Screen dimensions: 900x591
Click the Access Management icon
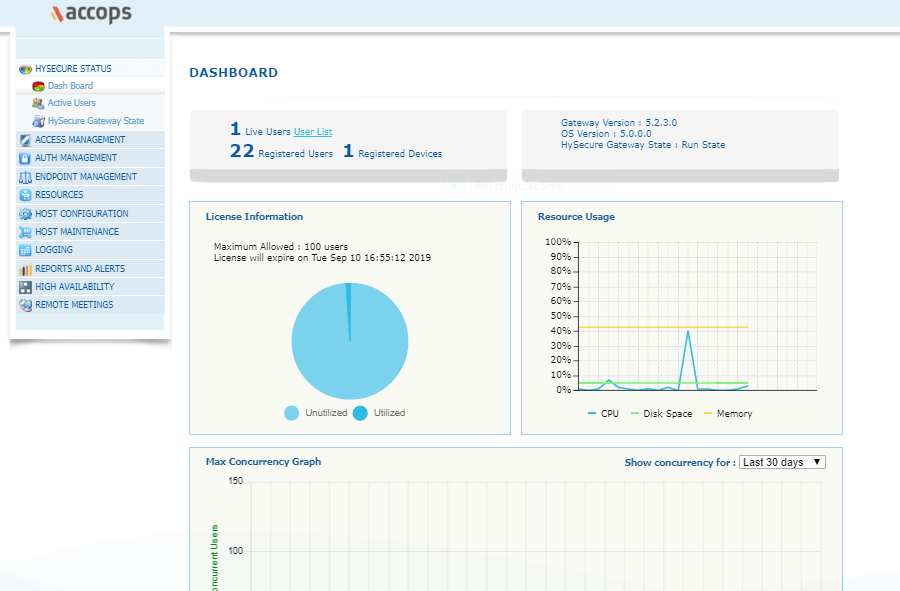coord(25,140)
